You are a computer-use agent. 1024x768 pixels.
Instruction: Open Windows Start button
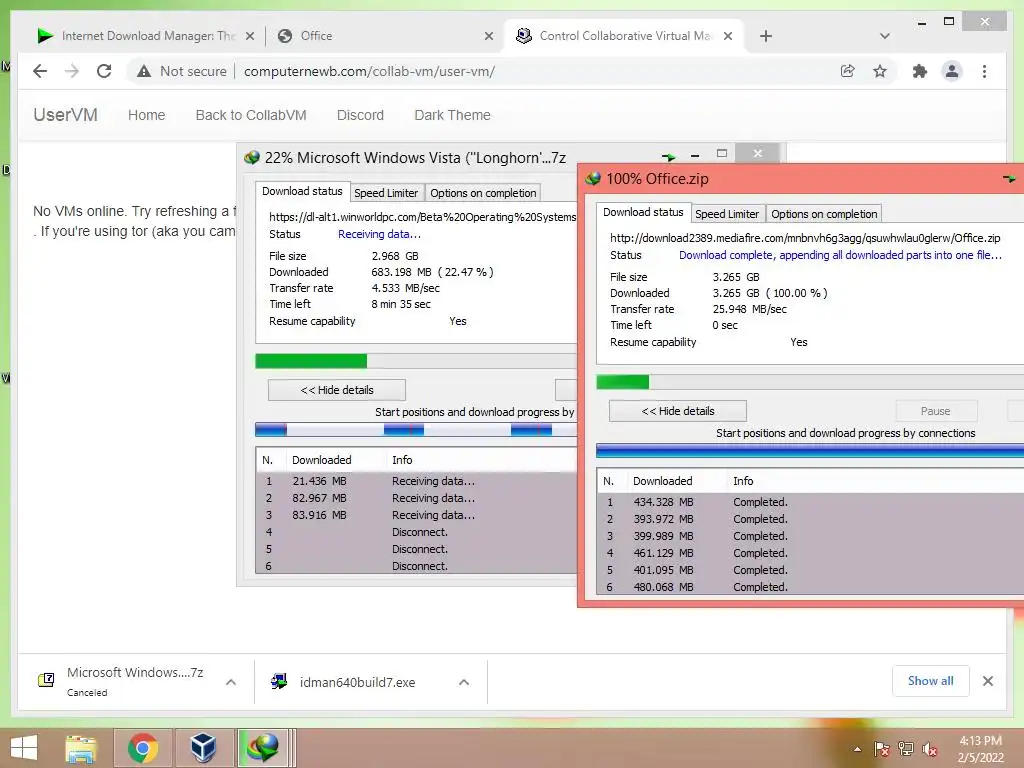point(24,748)
